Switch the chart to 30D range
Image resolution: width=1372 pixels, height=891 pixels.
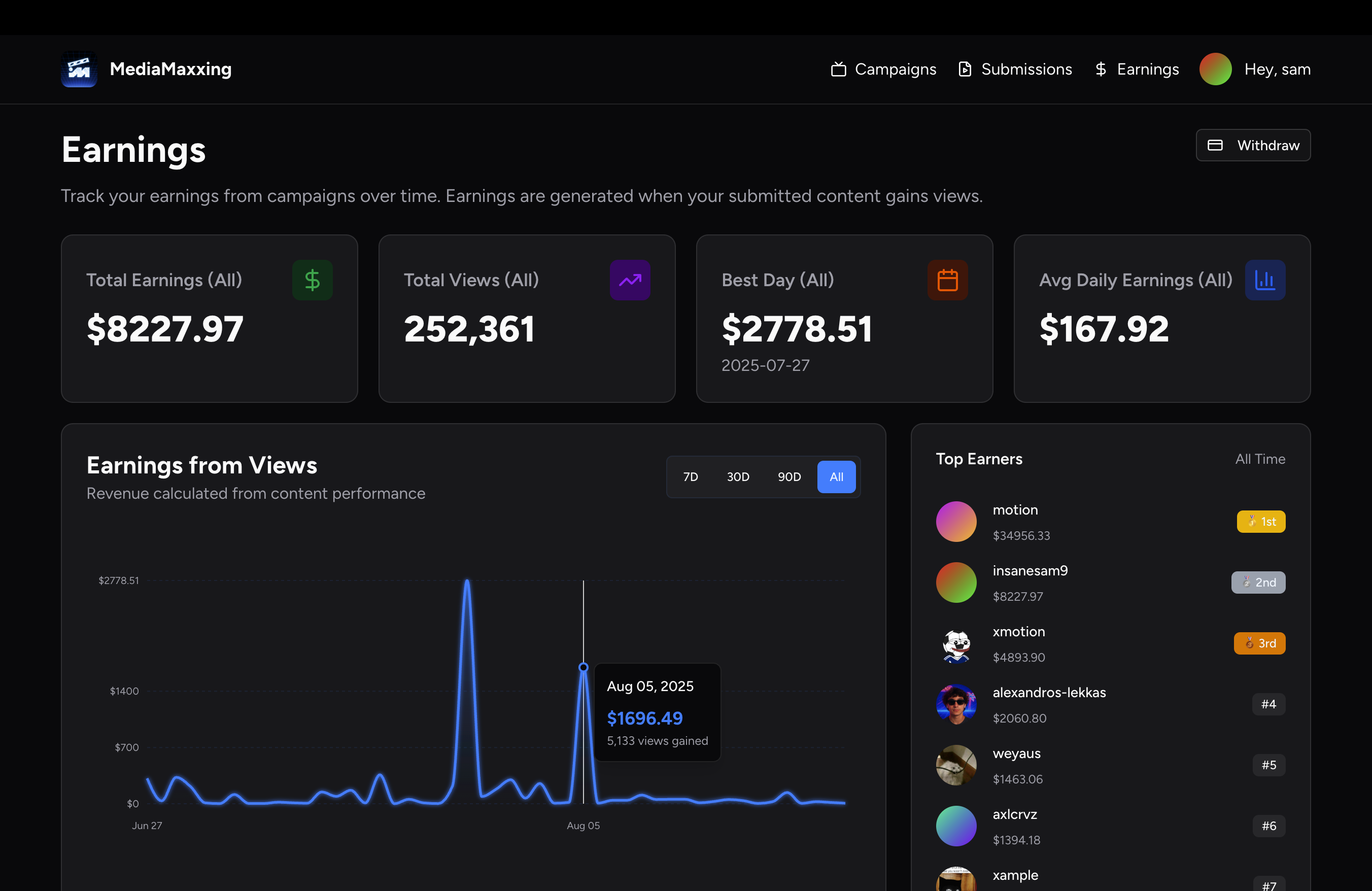coord(737,476)
